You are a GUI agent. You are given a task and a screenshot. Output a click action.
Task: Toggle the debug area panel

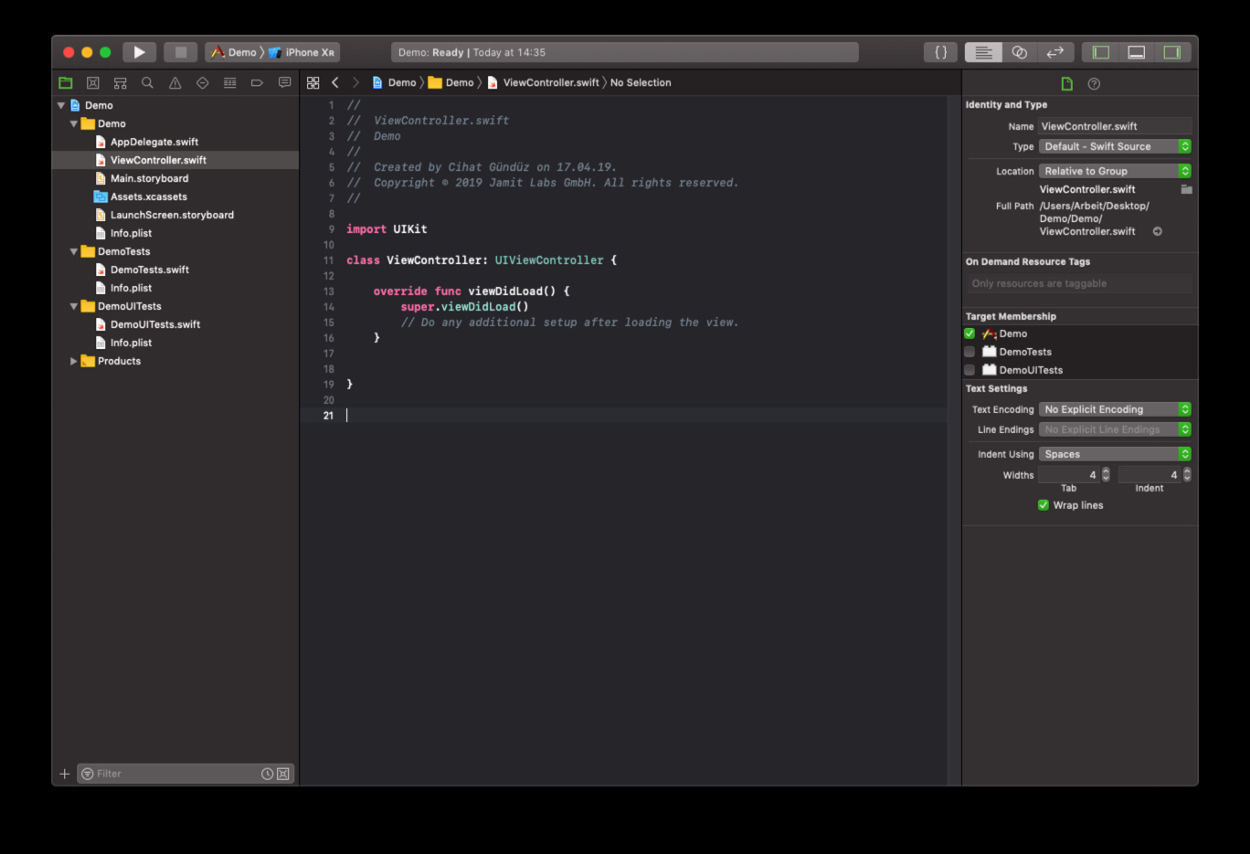[1135, 51]
